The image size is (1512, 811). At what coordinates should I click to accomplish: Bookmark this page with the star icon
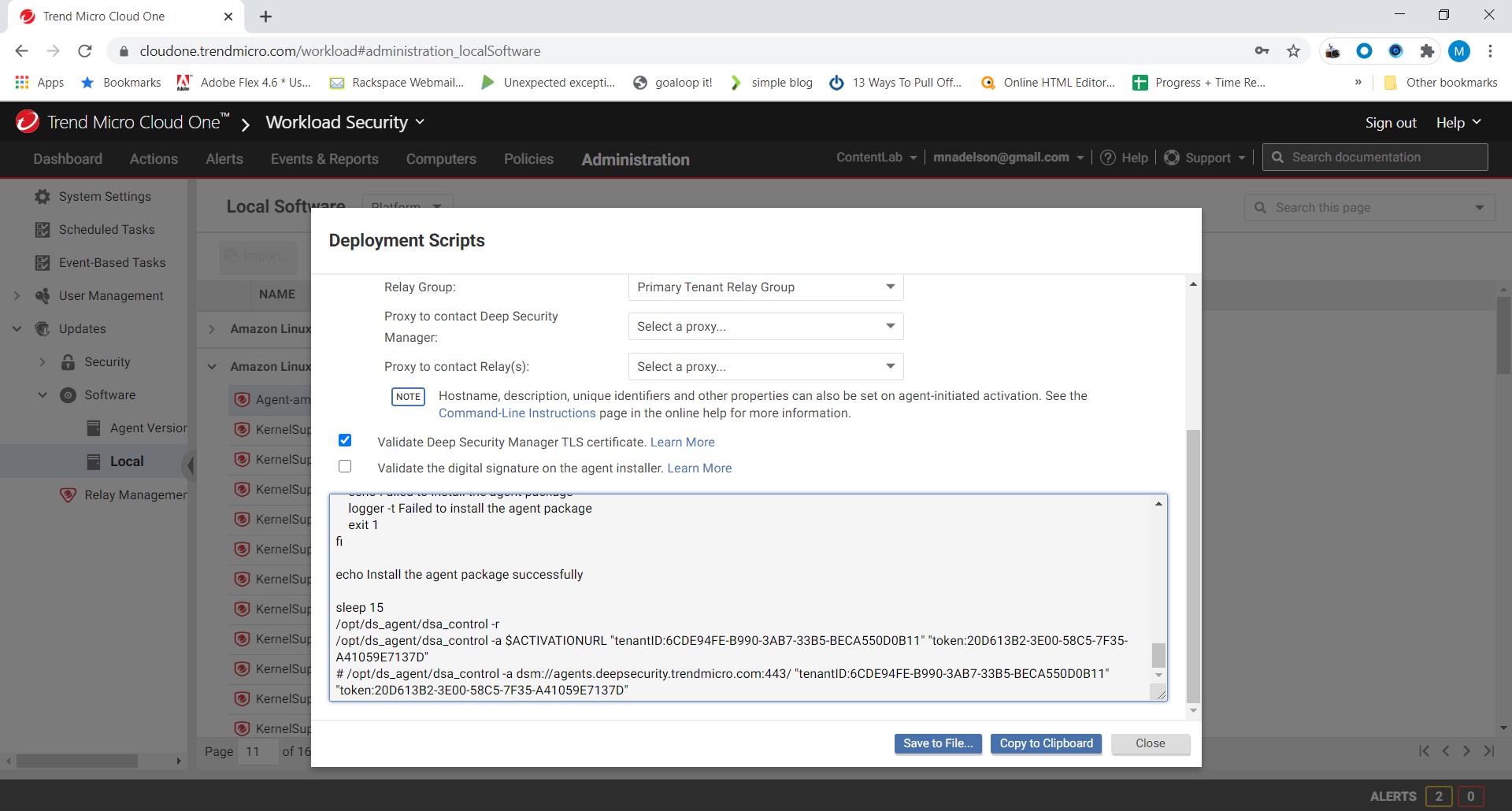click(x=1293, y=51)
